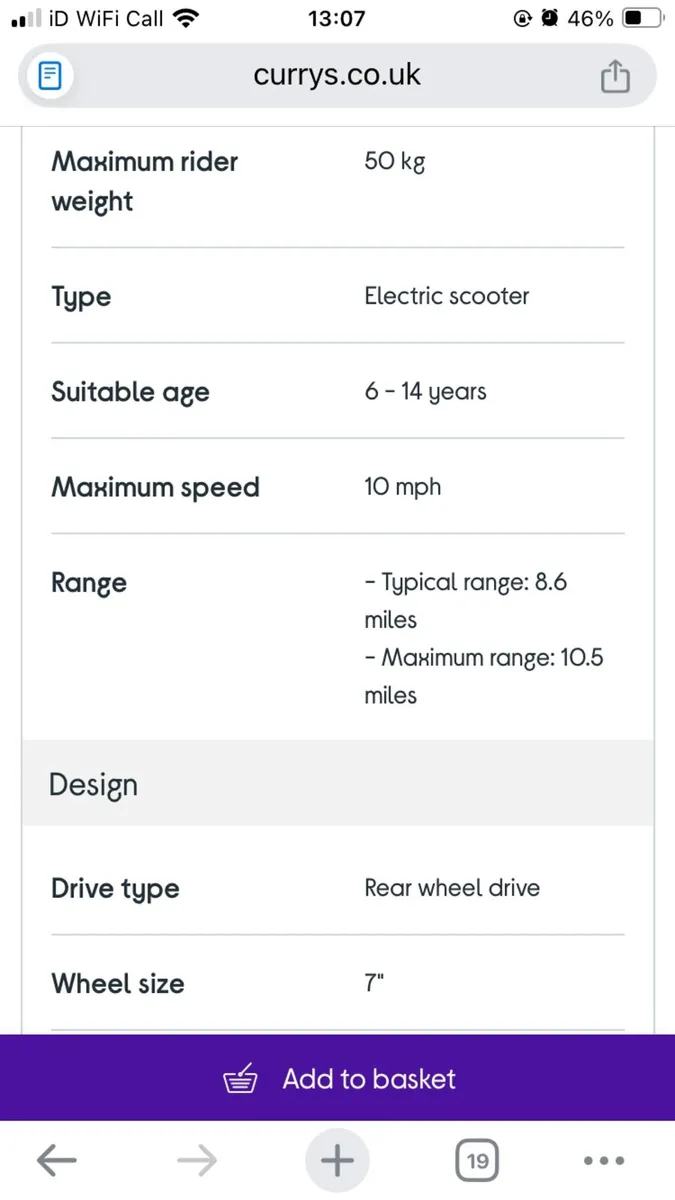Open a new tab with the plus icon
This screenshot has width=675, height=1200.
(337, 1160)
